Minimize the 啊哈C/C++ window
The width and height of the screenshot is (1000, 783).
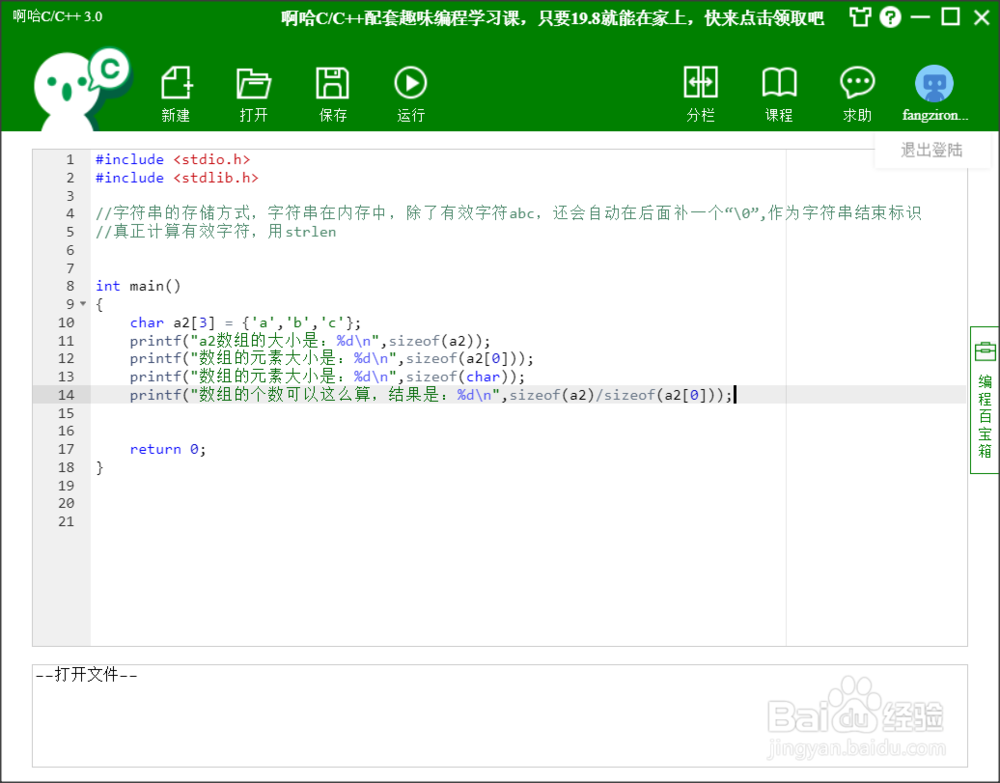click(x=920, y=17)
